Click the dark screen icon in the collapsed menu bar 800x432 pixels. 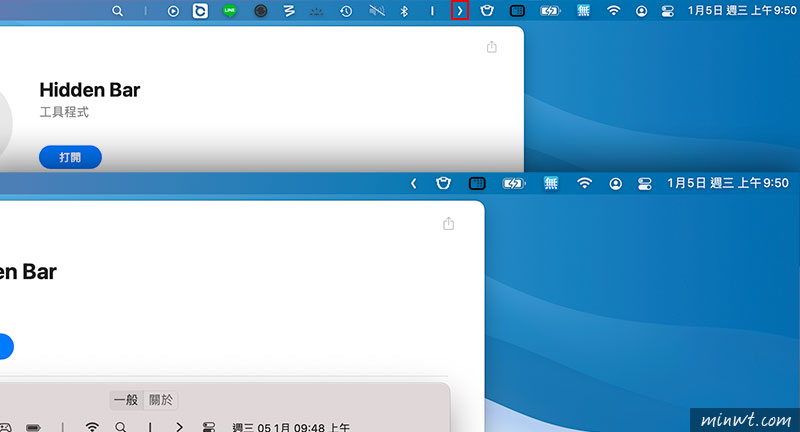click(477, 183)
